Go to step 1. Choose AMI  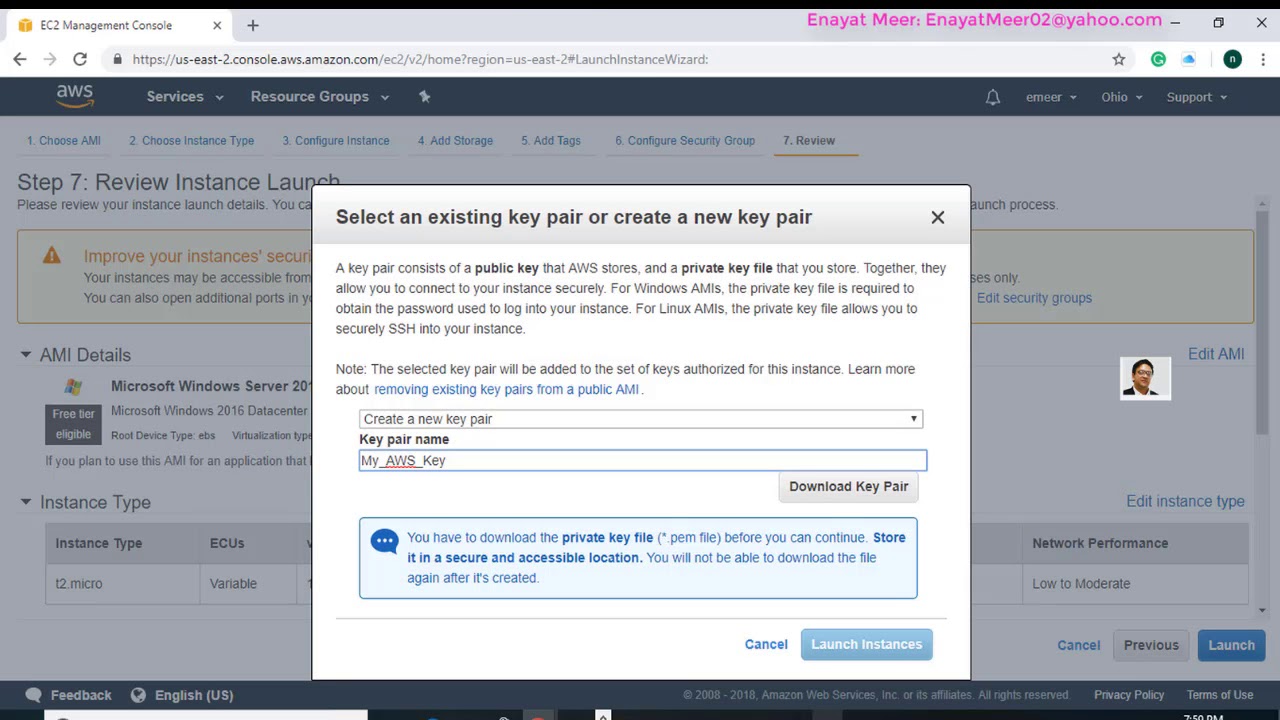(x=64, y=140)
